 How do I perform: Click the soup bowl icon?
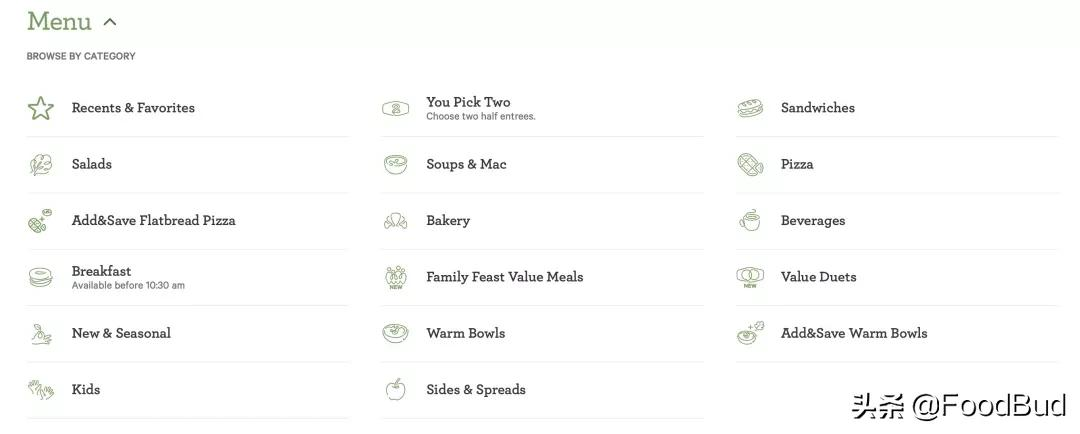point(395,165)
